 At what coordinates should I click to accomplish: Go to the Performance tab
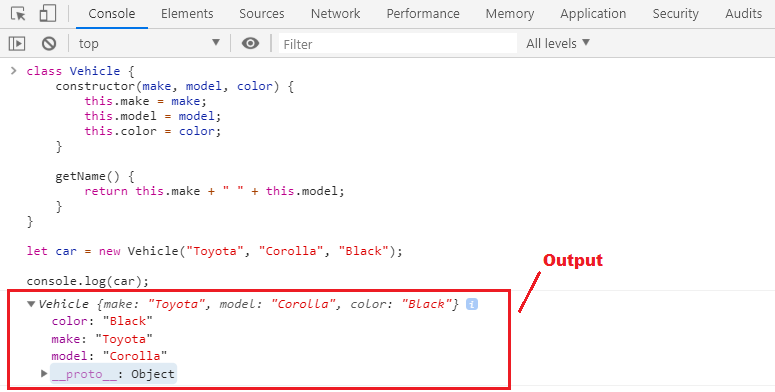[423, 14]
